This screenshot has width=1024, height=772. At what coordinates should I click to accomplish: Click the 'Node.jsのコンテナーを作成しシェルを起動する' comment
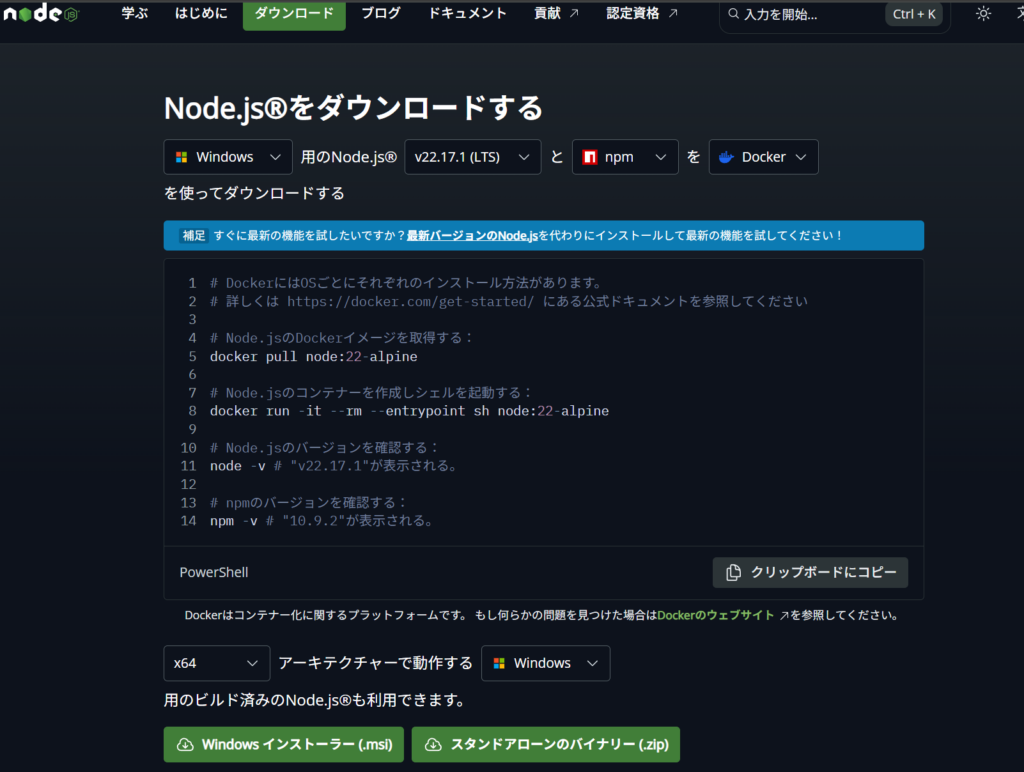(x=371, y=393)
